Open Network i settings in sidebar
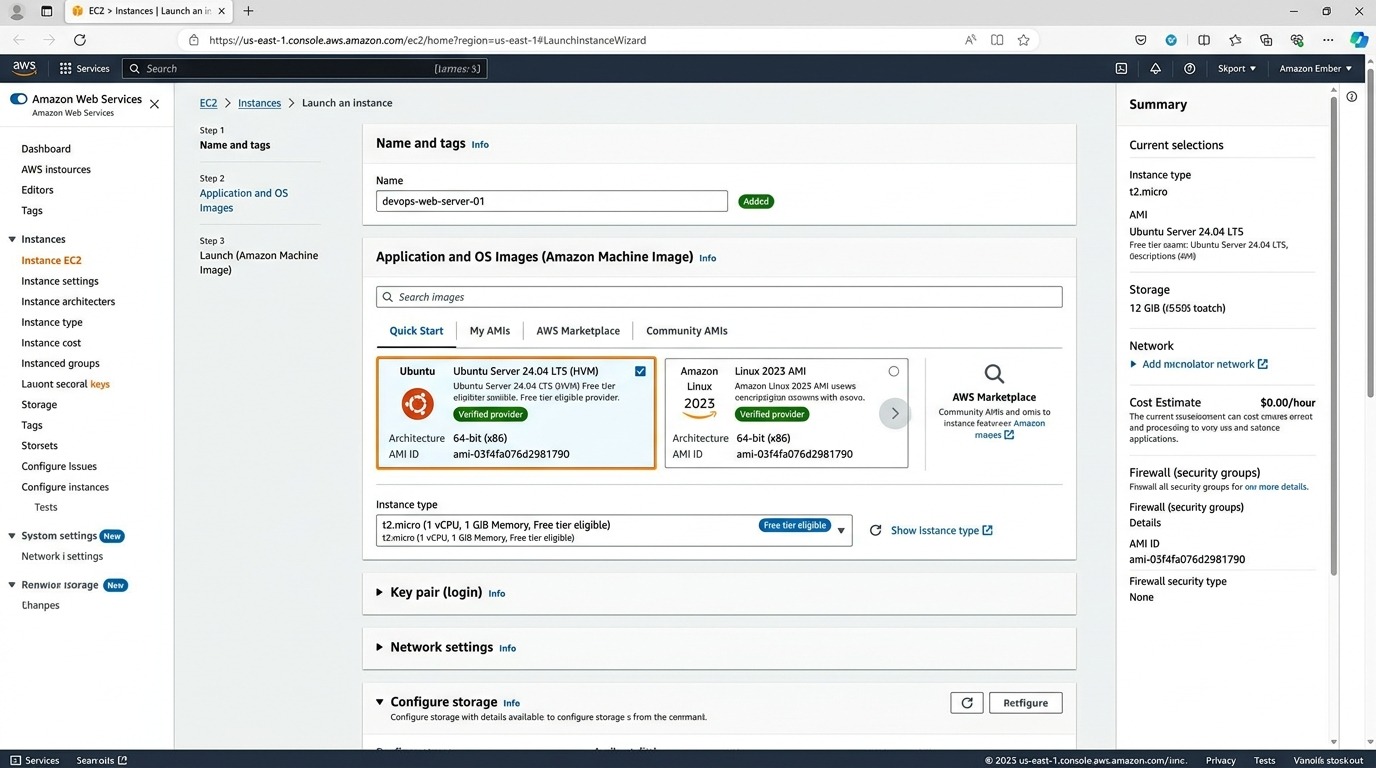Image resolution: width=1376 pixels, height=768 pixels. click(x=62, y=557)
